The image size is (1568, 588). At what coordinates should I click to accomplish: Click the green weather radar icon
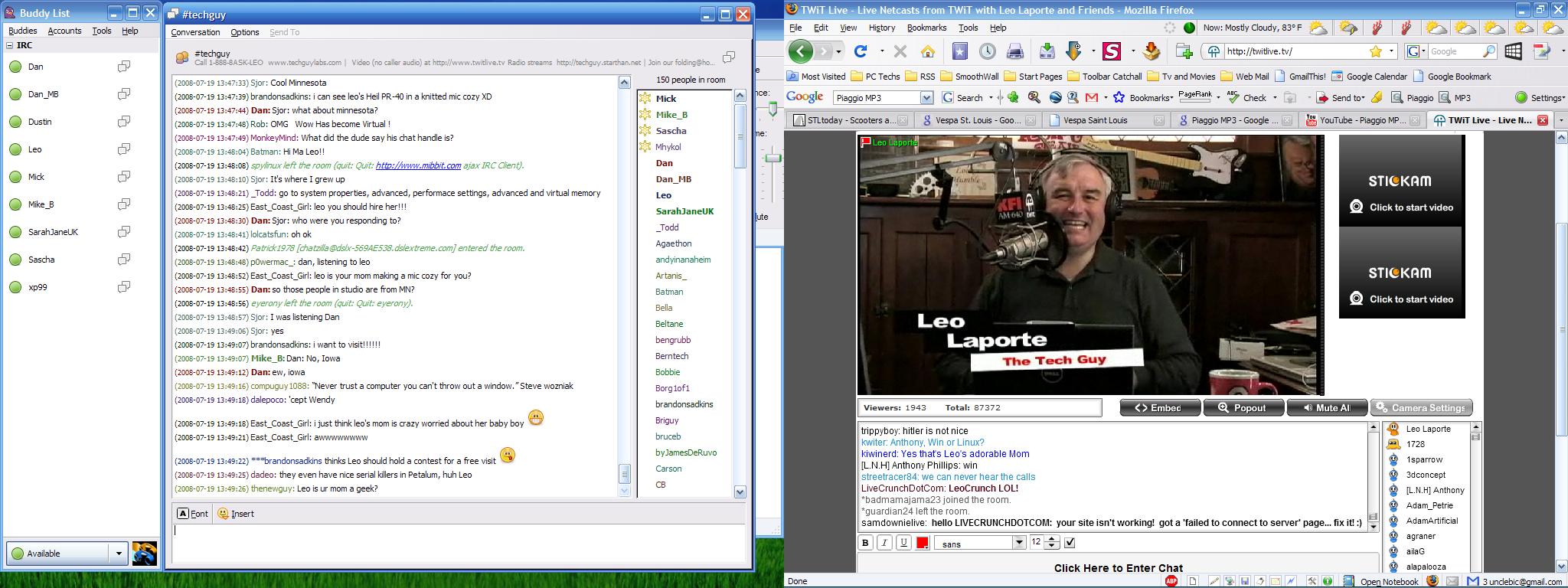[x=1189, y=28]
